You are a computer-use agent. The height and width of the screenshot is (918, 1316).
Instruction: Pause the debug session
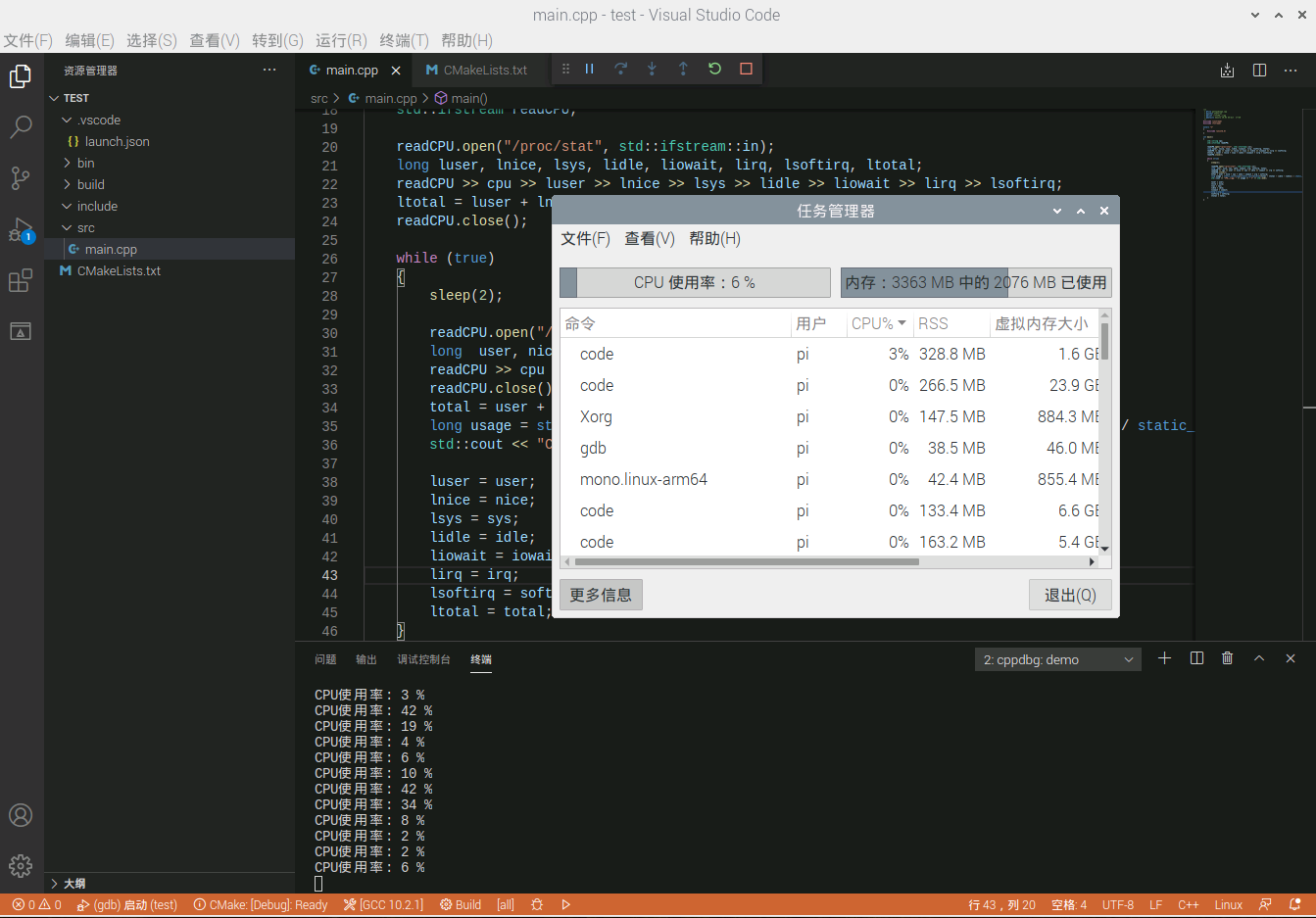pos(589,69)
